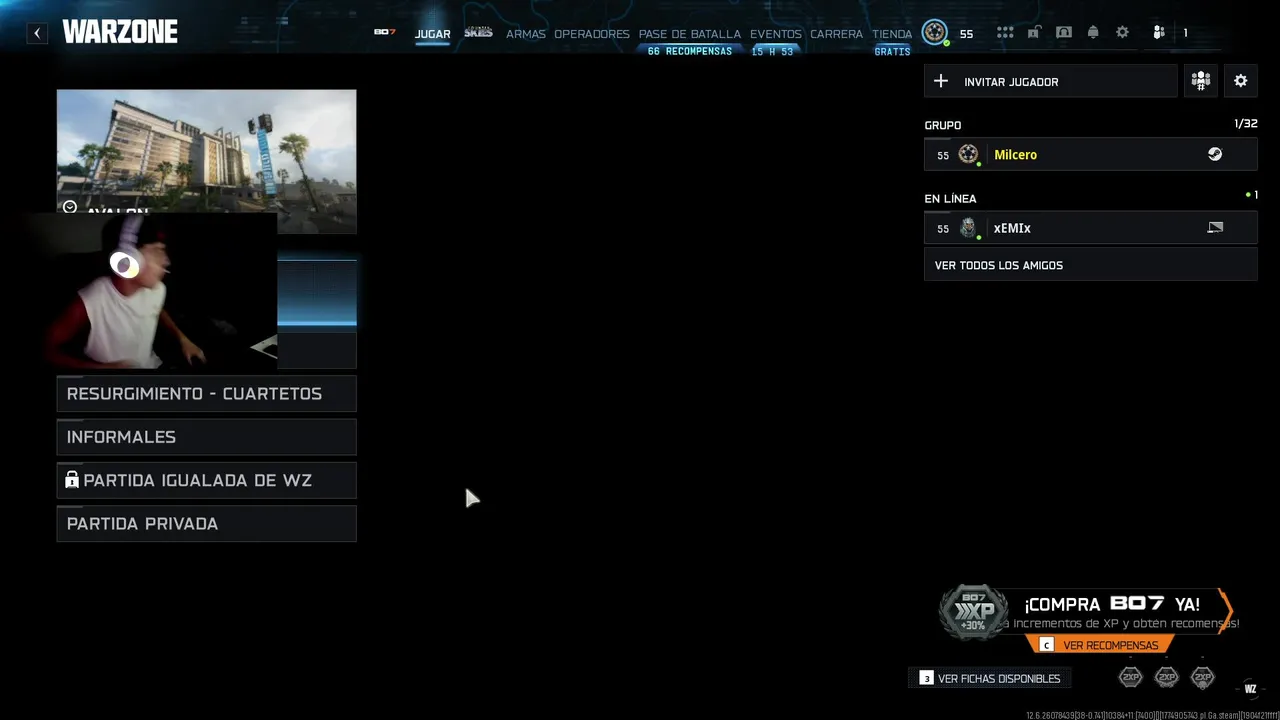The width and height of the screenshot is (1280, 720).
Task: Click the blue playlist tile beside the webcam
Action: click(317, 292)
